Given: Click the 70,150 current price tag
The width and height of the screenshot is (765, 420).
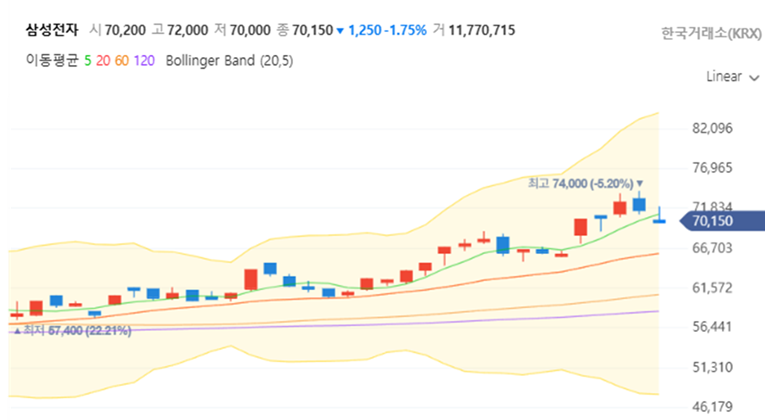Looking at the screenshot, I should coord(722,221).
